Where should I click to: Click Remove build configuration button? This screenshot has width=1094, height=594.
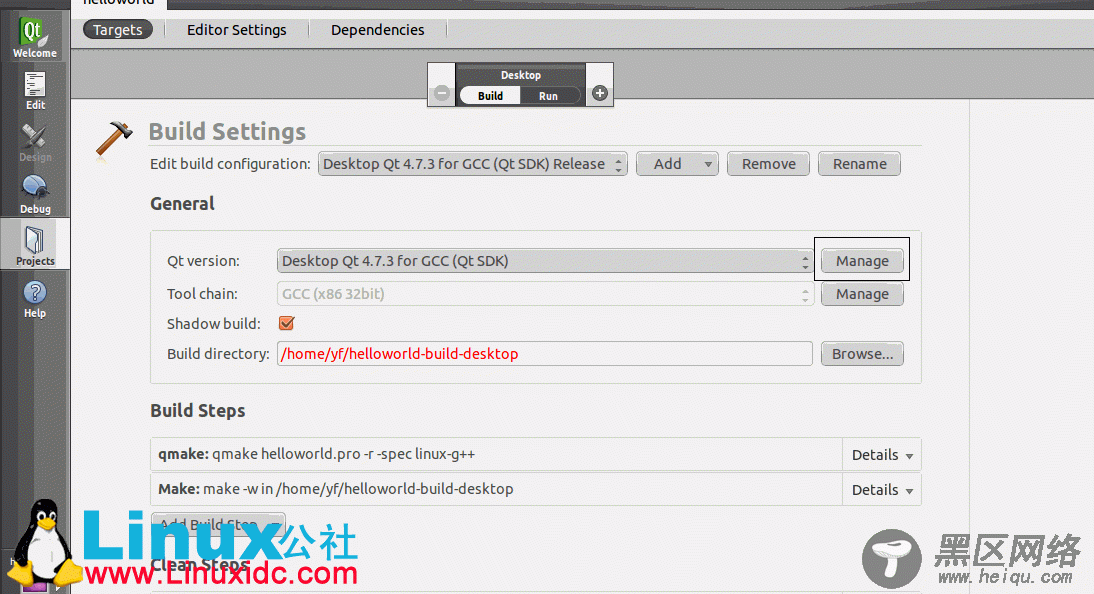(768, 164)
